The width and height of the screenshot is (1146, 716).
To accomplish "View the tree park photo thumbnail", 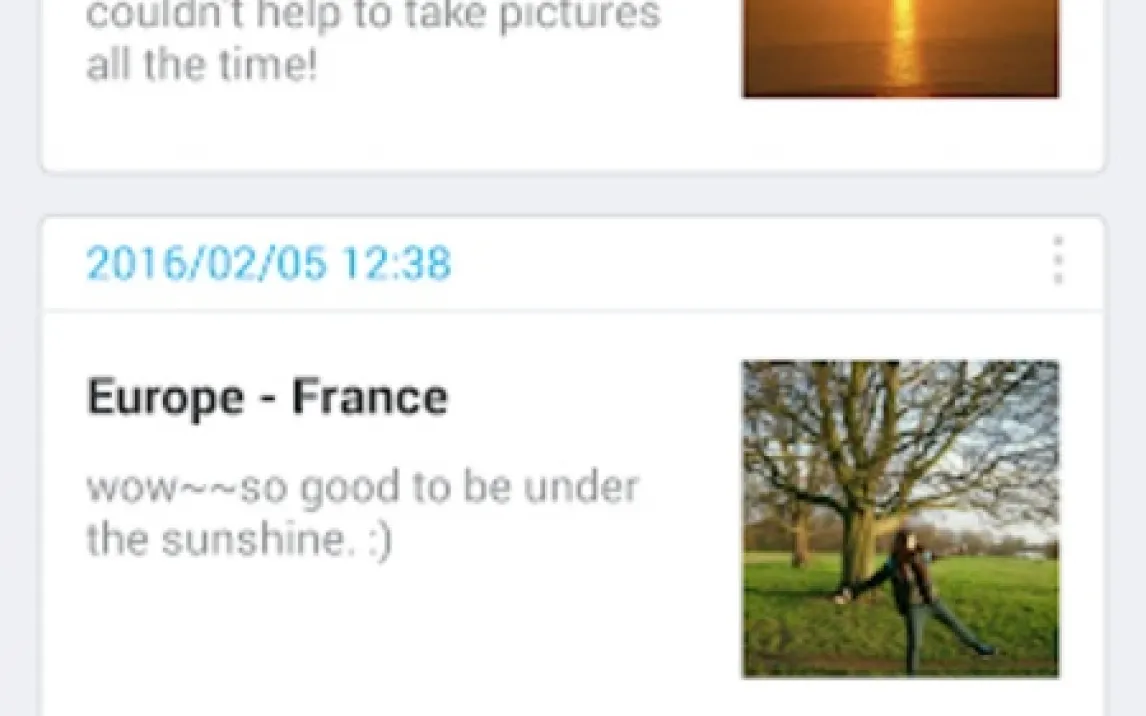I will 900,519.
